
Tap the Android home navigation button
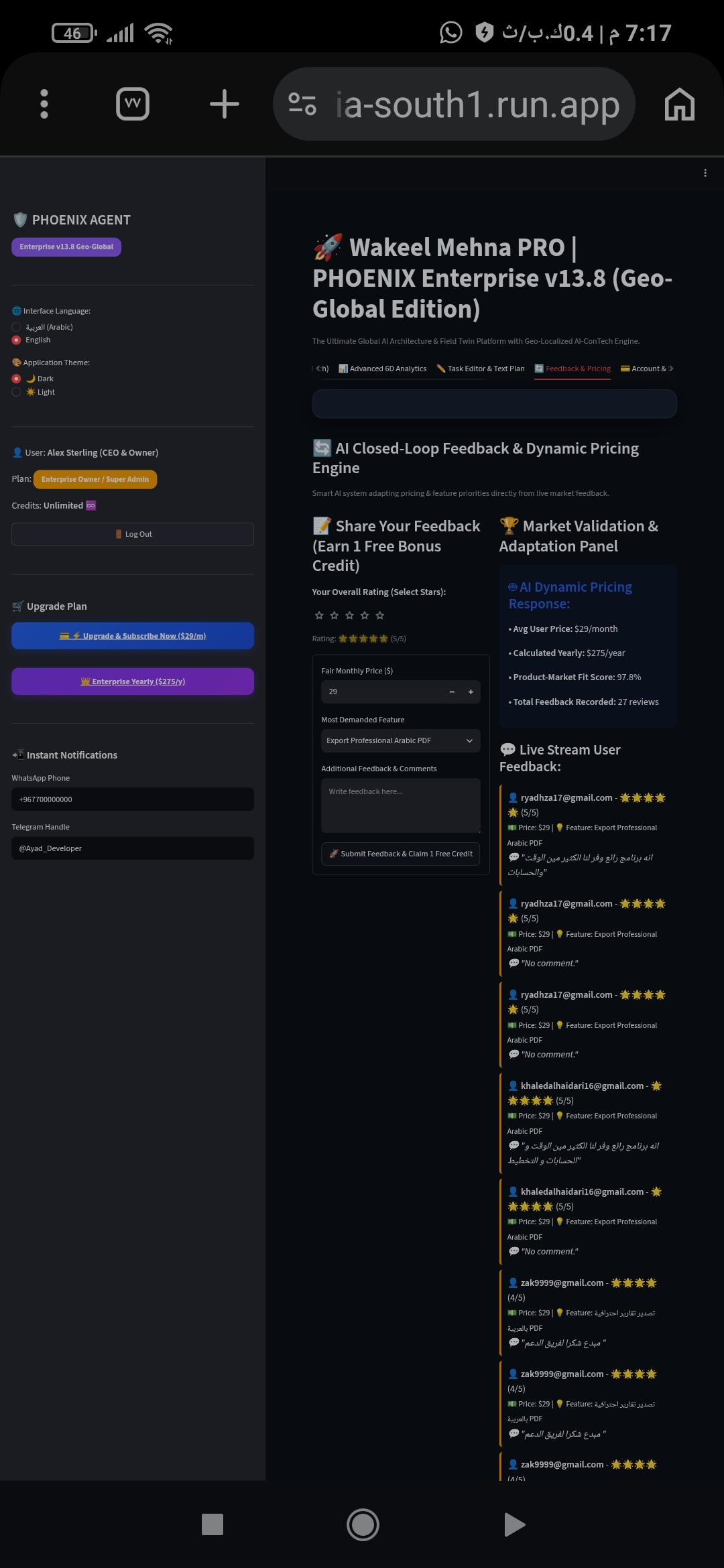point(363,1524)
